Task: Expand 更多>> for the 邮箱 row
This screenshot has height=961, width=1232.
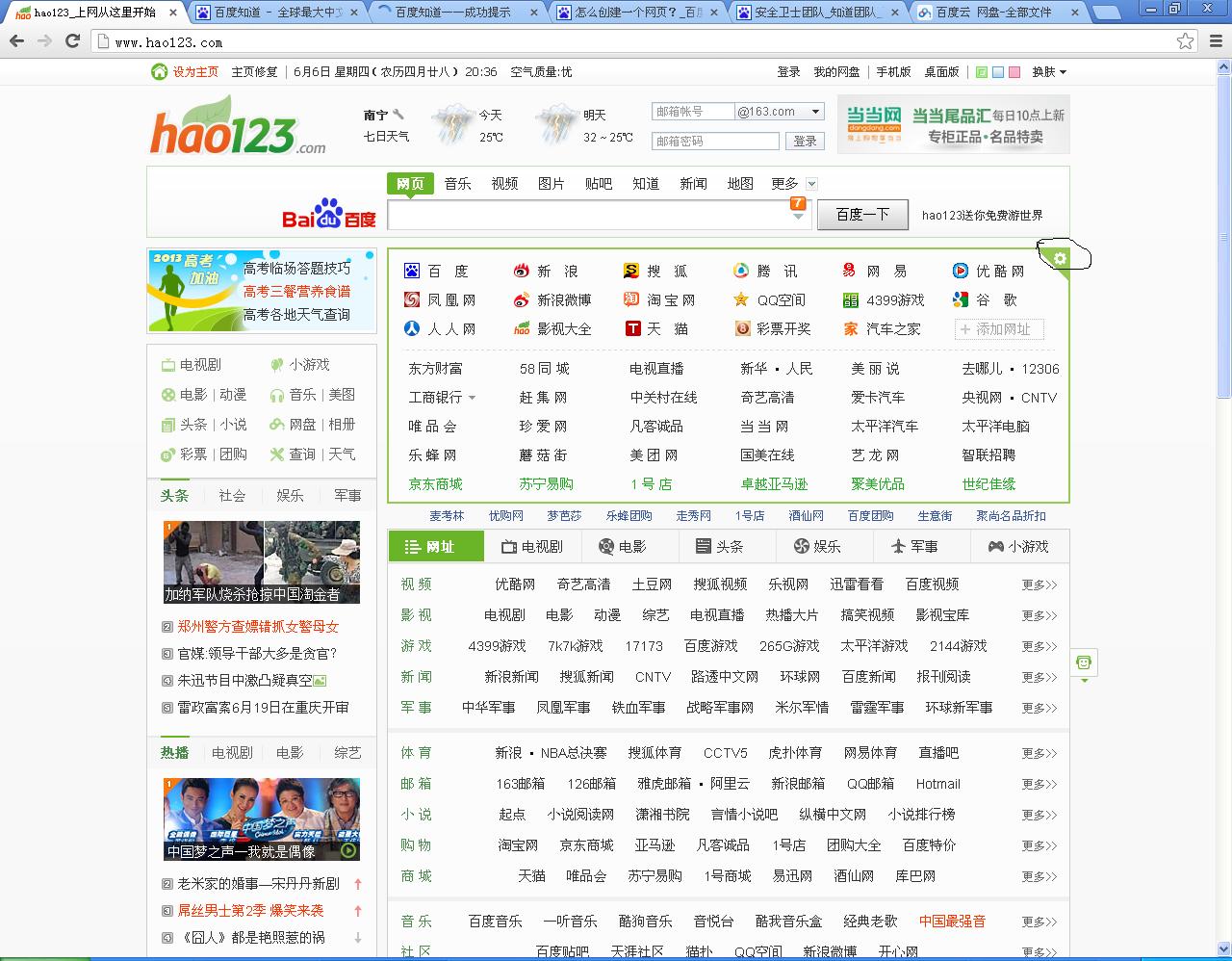Action: click(1039, 784)
